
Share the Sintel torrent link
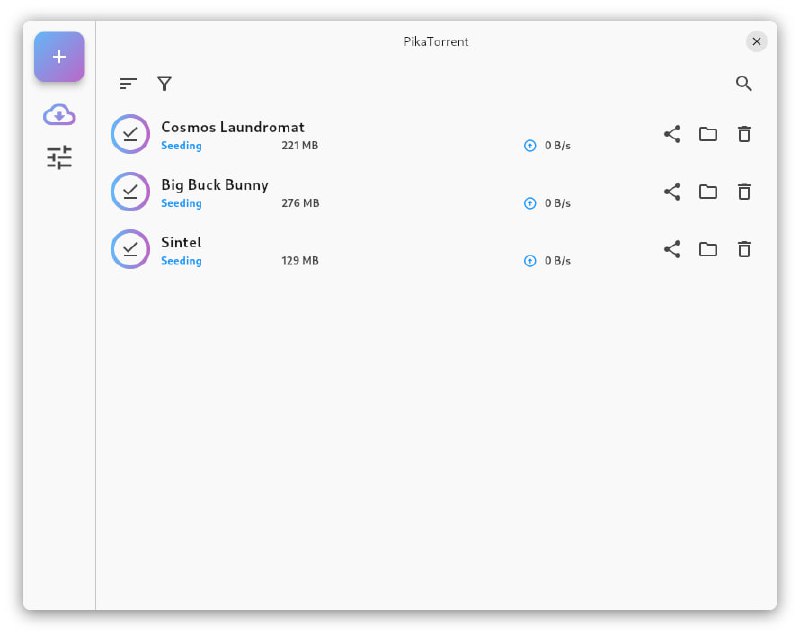pos(672,250)
